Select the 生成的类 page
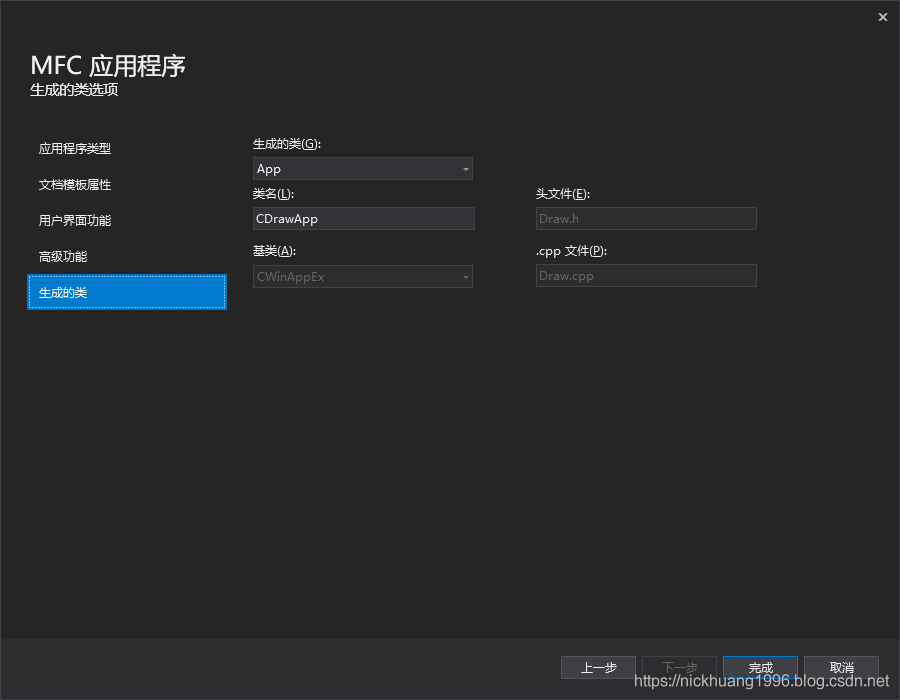 (x=127, y=292)
